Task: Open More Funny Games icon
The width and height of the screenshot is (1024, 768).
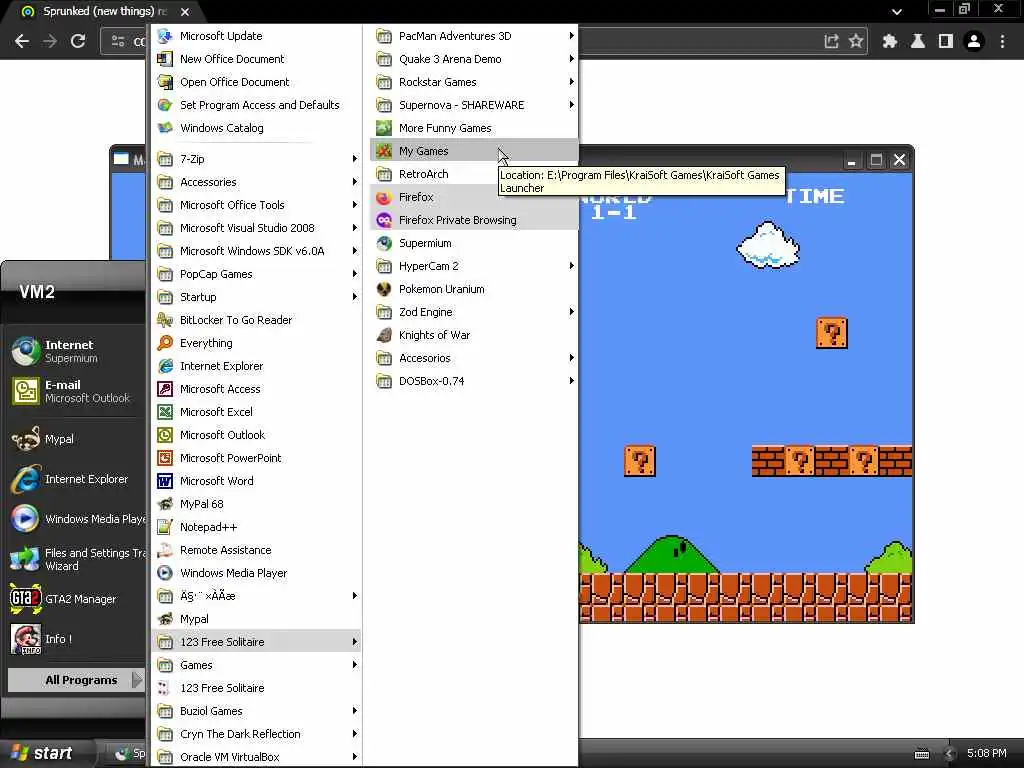Action: 384,128
